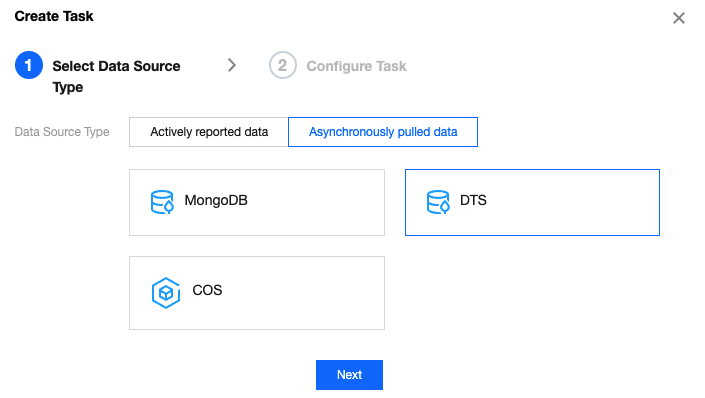Click the chevron arrow between steps
The width and height of the screenshot is (705, 398).
pyautogui.click(x=232, y=65)
